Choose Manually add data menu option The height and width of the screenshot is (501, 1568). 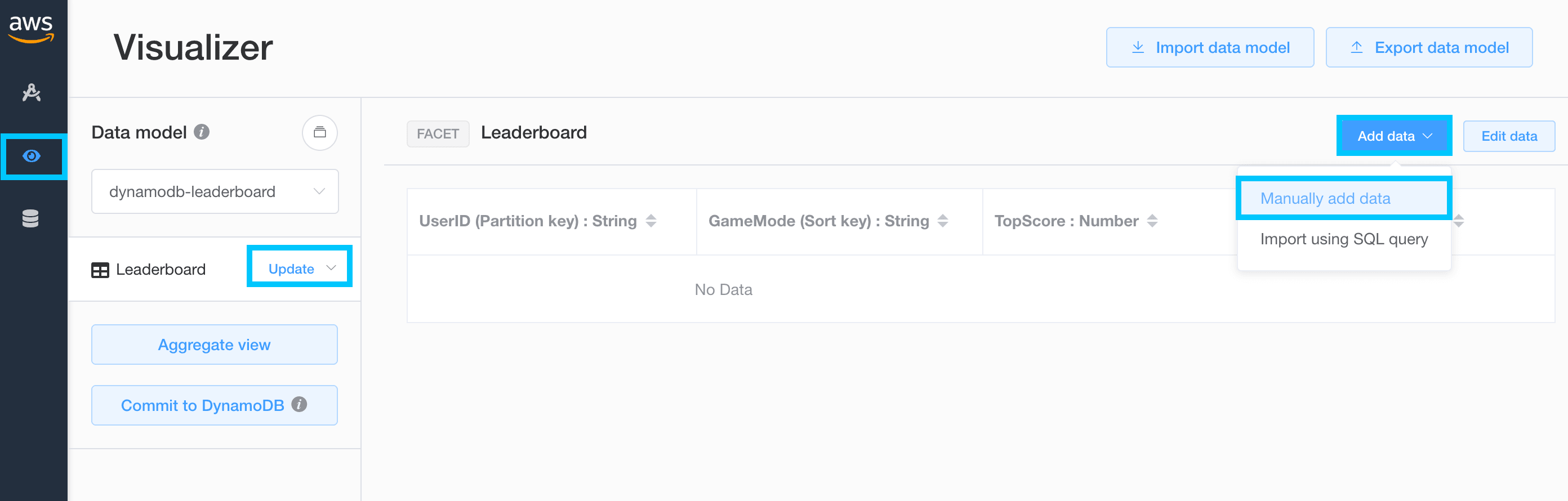click(1325, 198)
